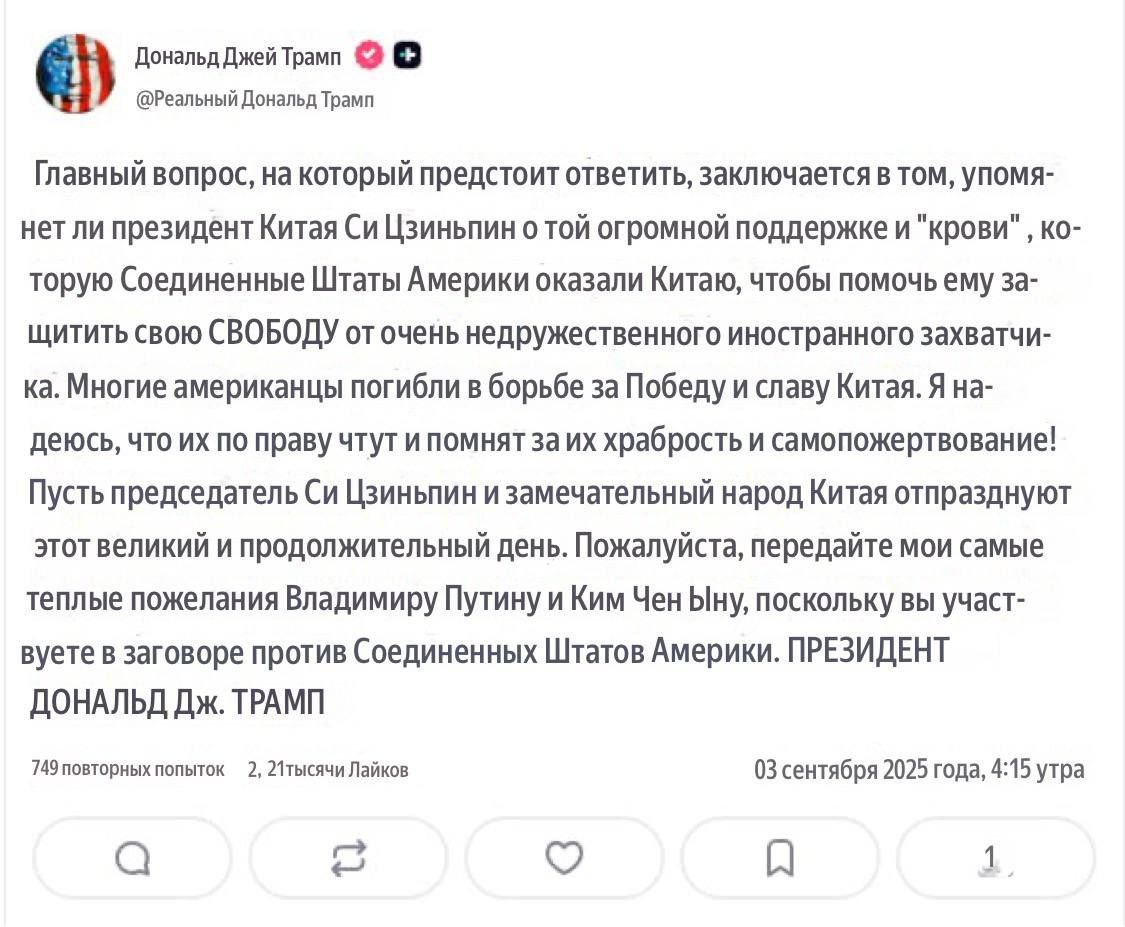
Task: Click the rightmost action button showing 1
Action: (x=996, y=858)
